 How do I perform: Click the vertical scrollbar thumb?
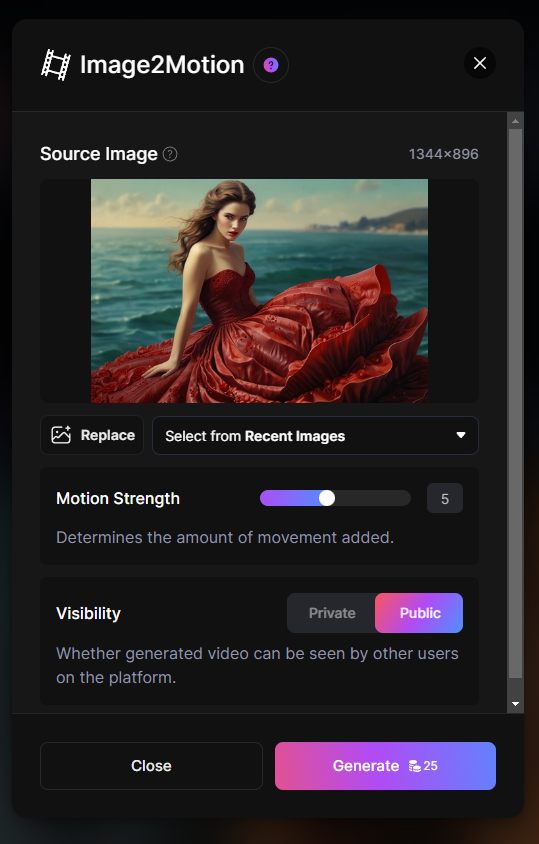[x=515, y=404]
